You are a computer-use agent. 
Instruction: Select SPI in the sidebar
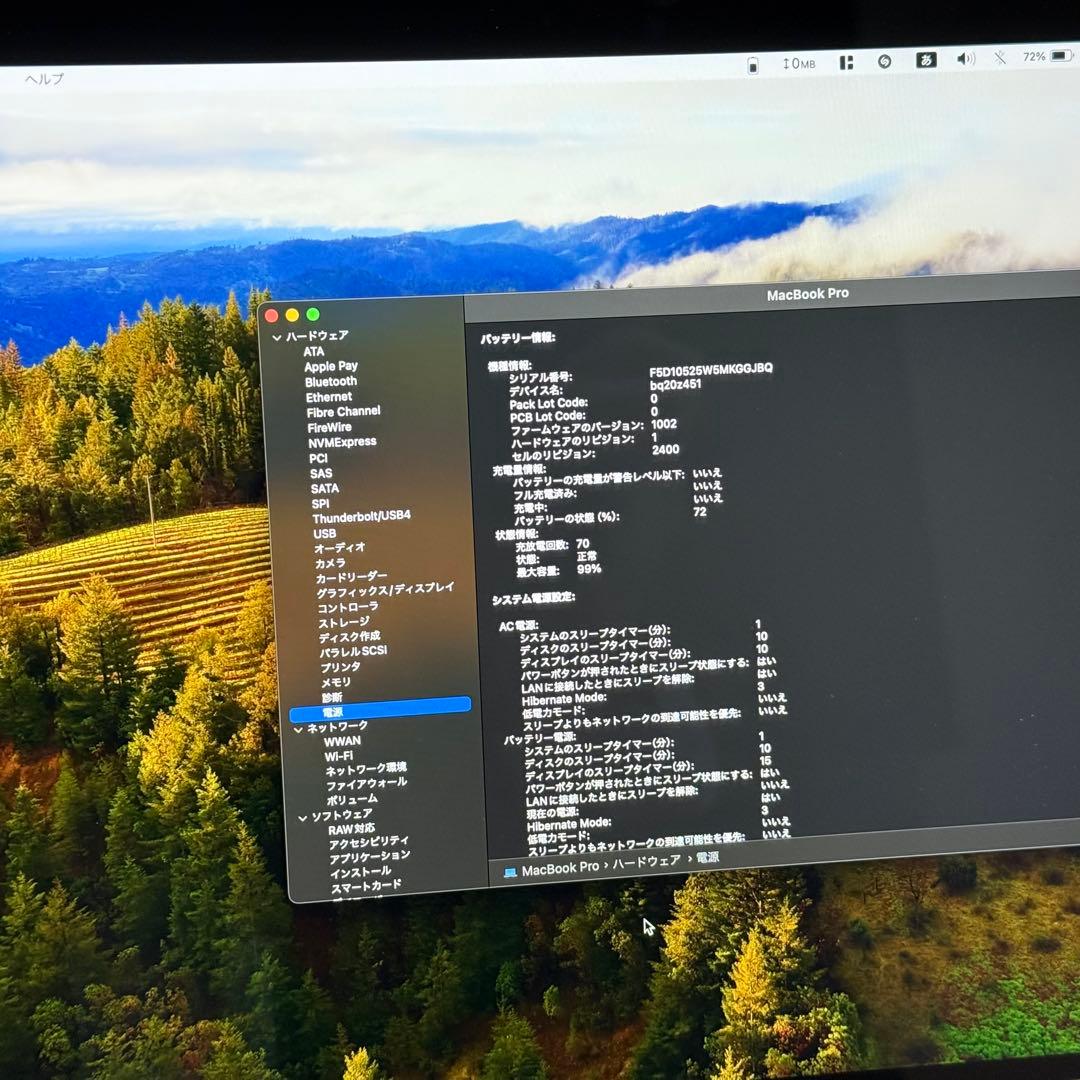click(x=320, y=503)
